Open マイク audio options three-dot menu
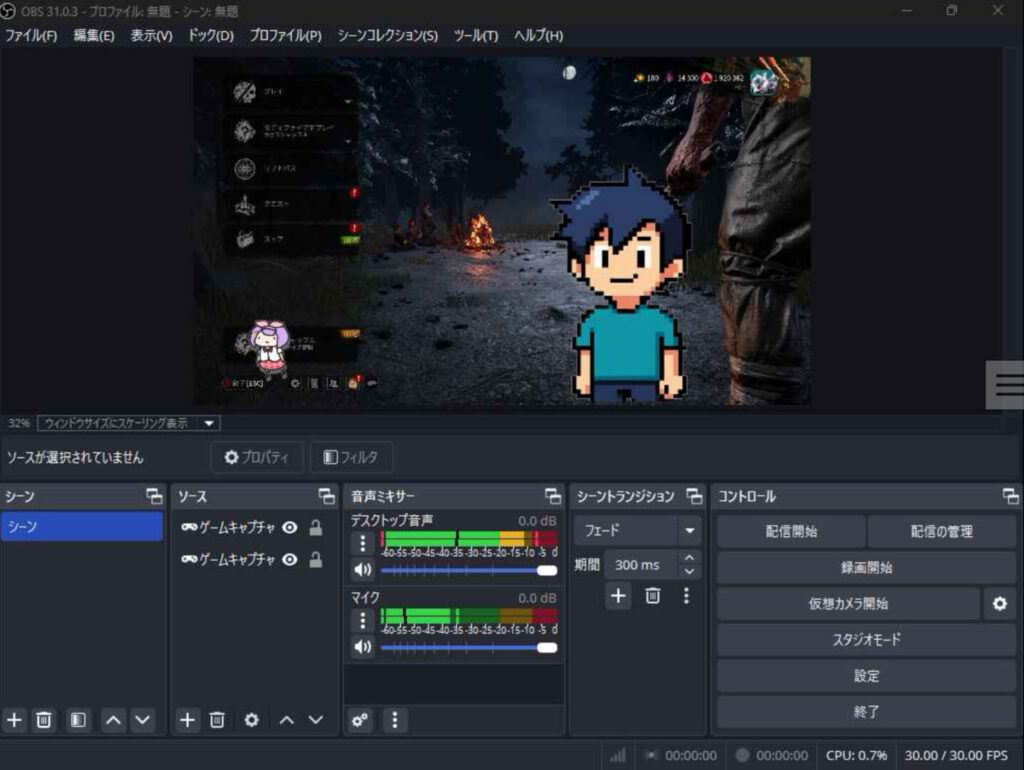The width and height of the screenshot is (1024, 770). [362, 620]
